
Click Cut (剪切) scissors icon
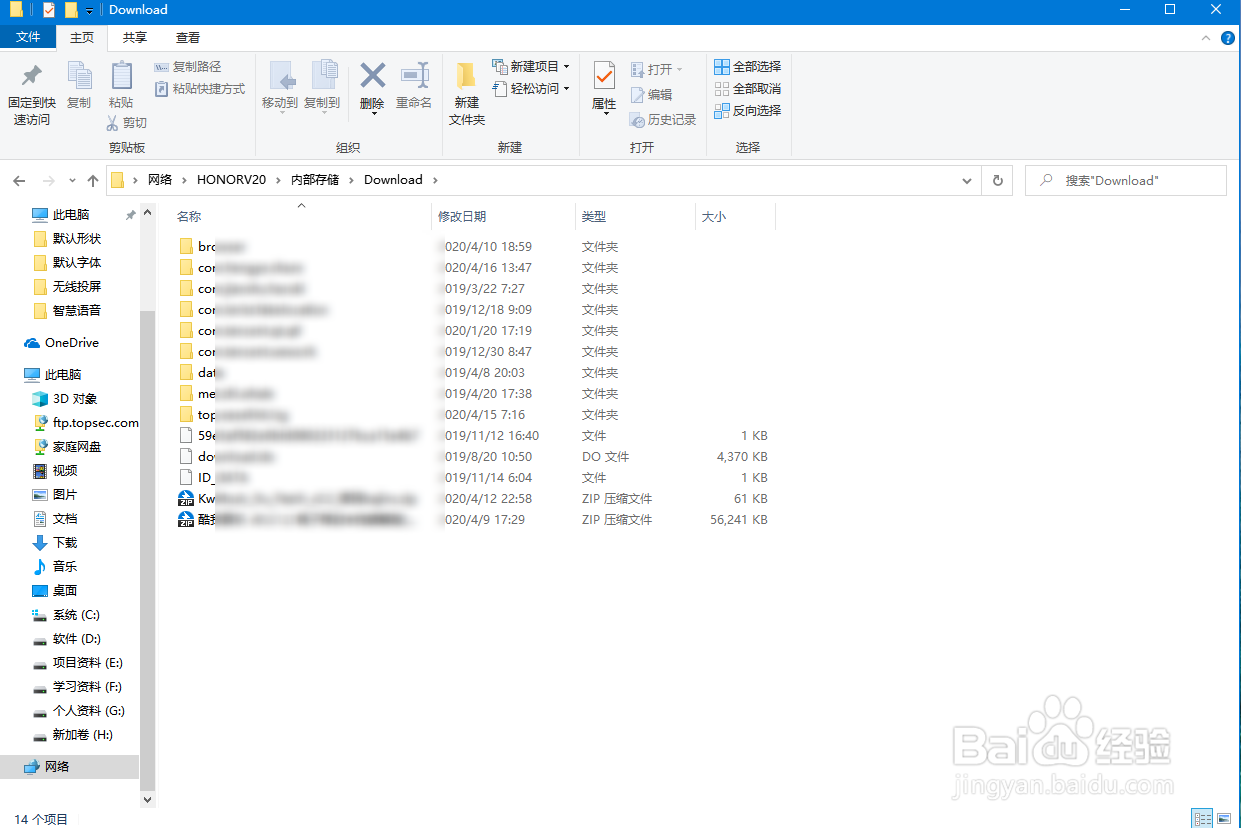(127, 122)
